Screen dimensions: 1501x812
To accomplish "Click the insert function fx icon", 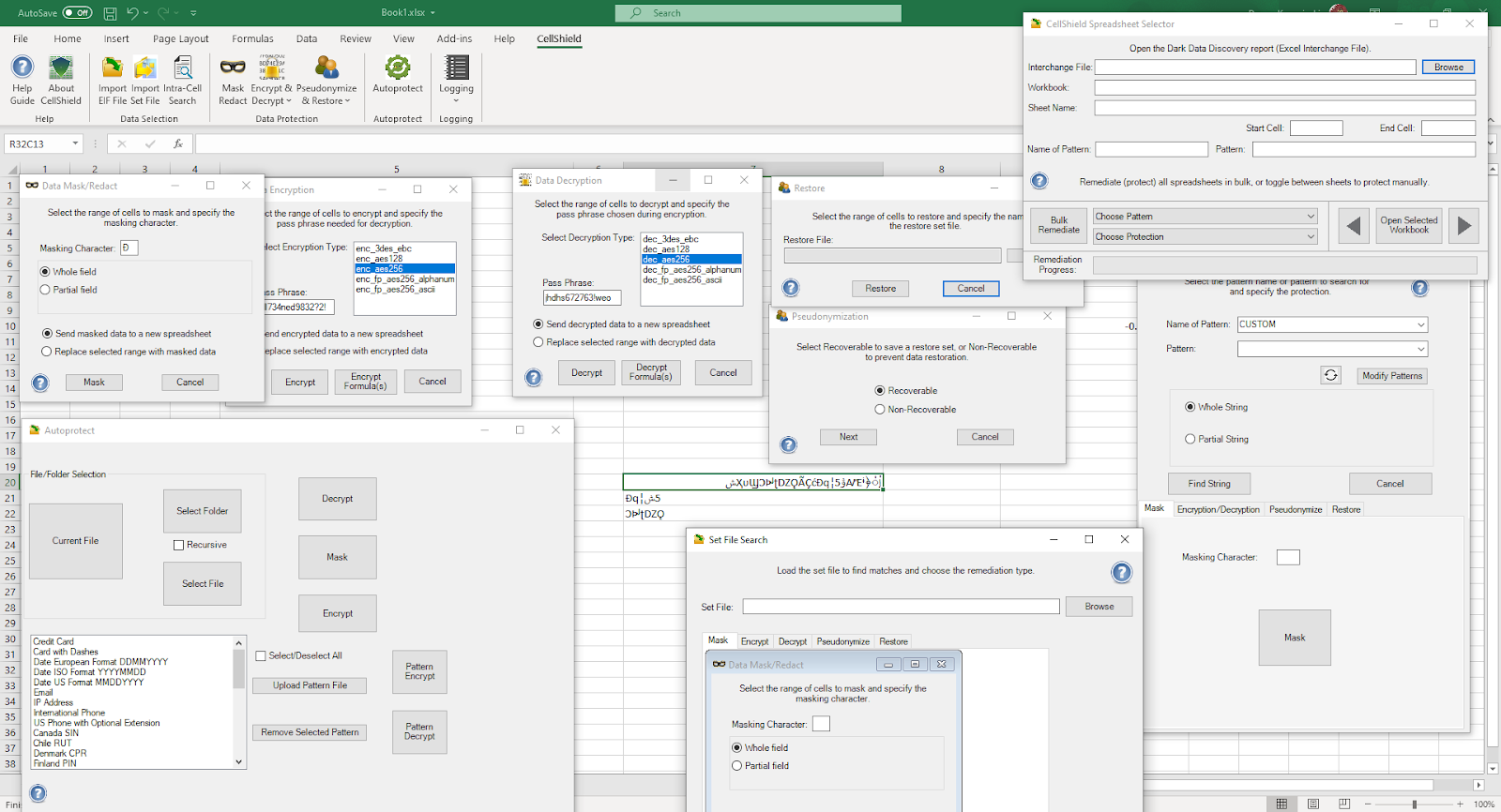I will pyautogui.click(x=178, y=143).
